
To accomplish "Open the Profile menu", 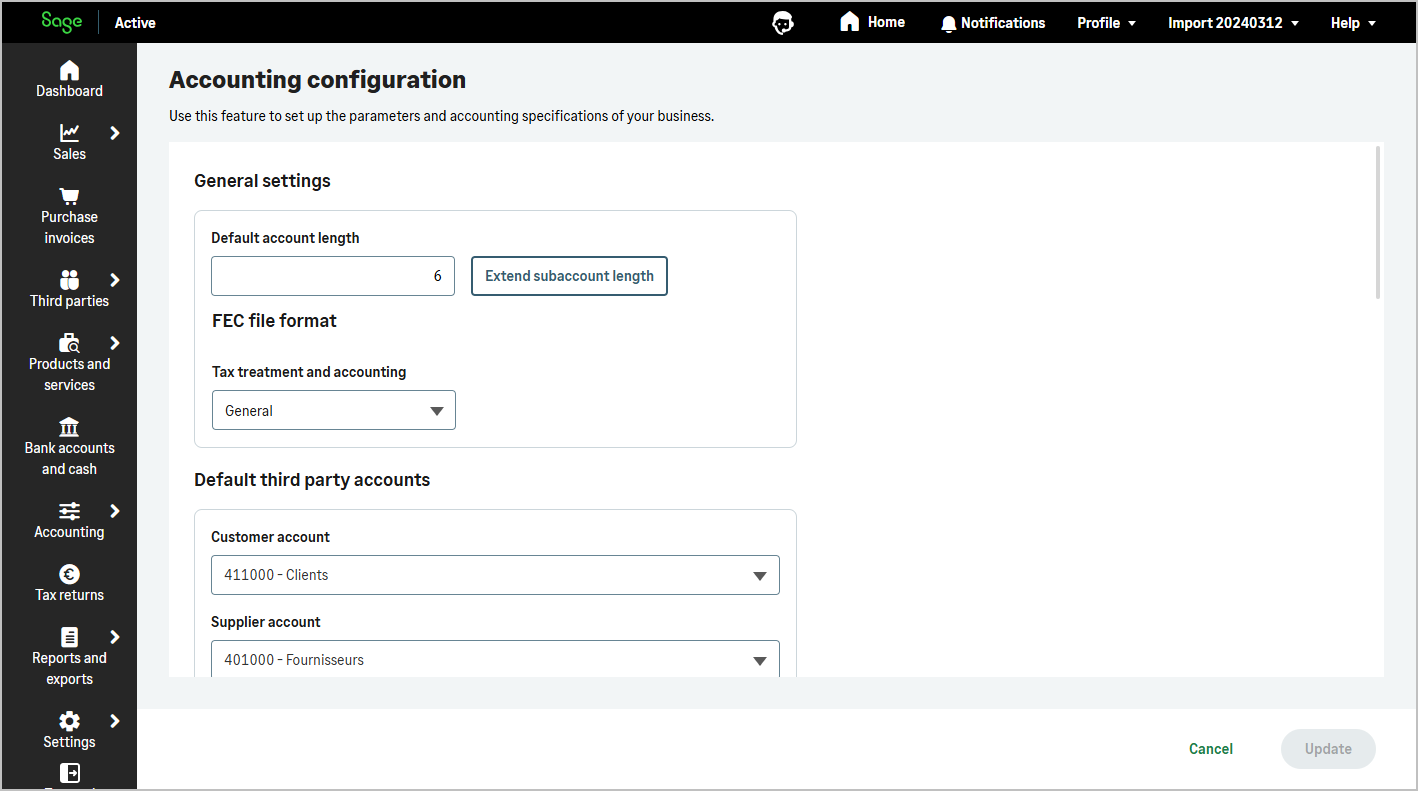I will click(x=1106, y=23).
